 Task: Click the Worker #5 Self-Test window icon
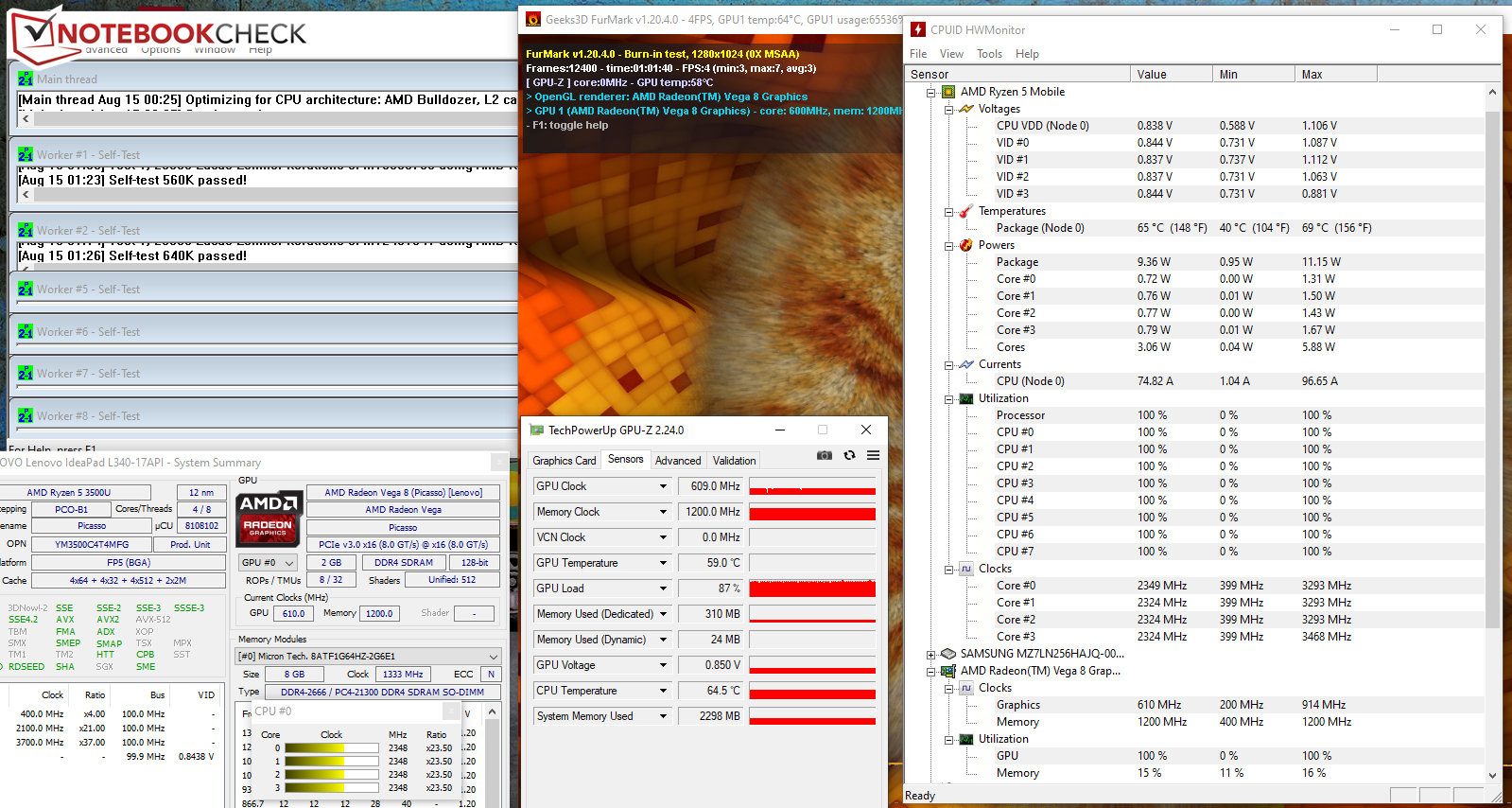tap(26, 290)
